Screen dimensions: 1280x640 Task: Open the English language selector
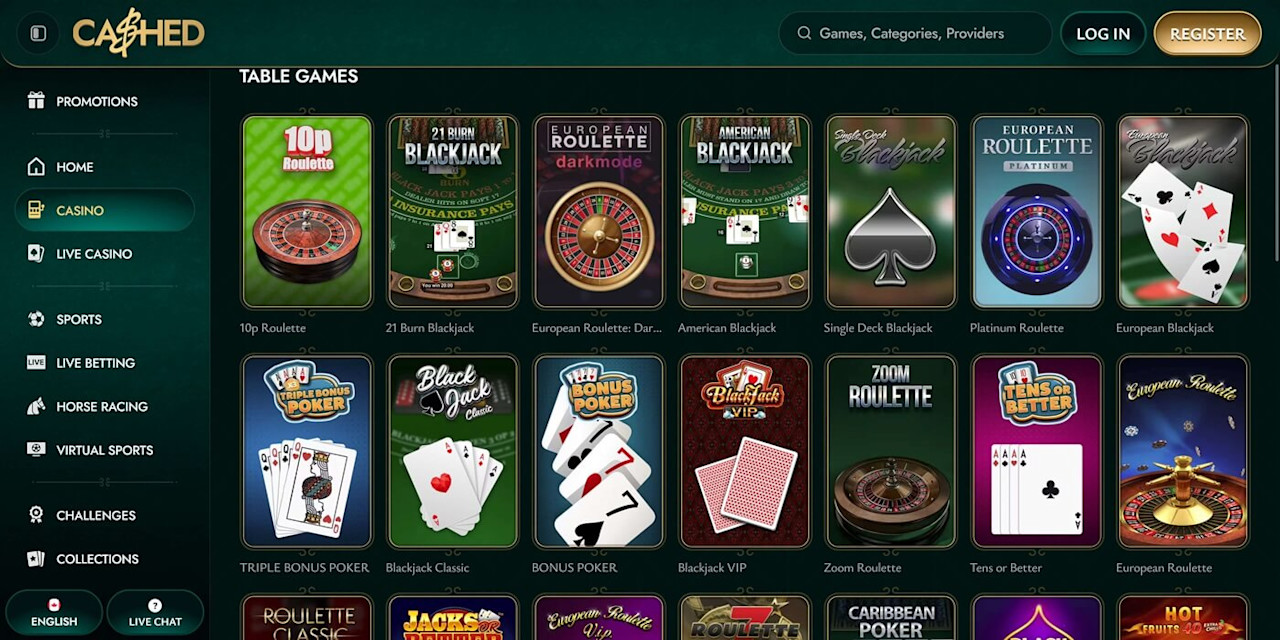(54, 613)
